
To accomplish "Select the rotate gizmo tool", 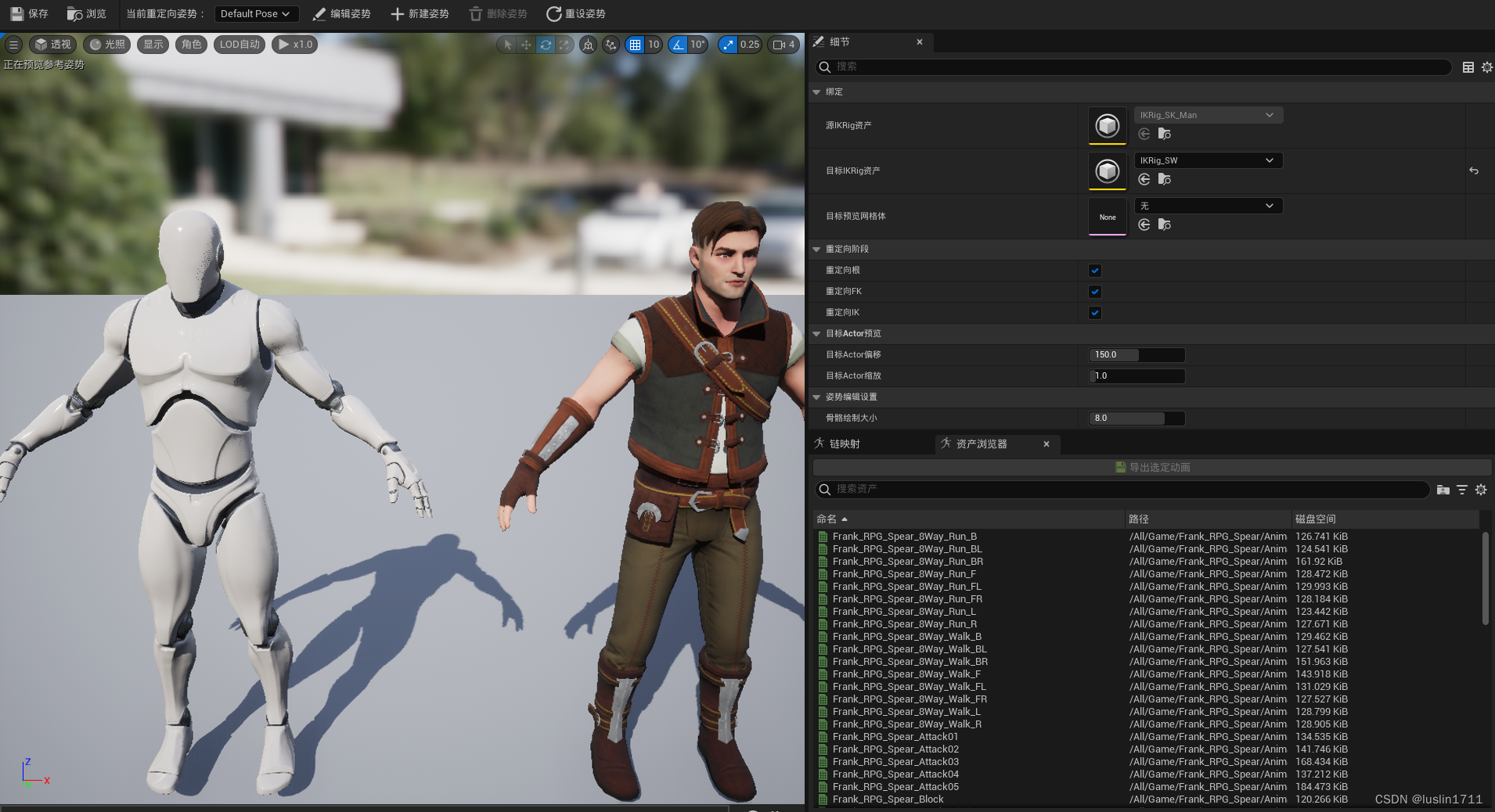I will coord(546,45).
